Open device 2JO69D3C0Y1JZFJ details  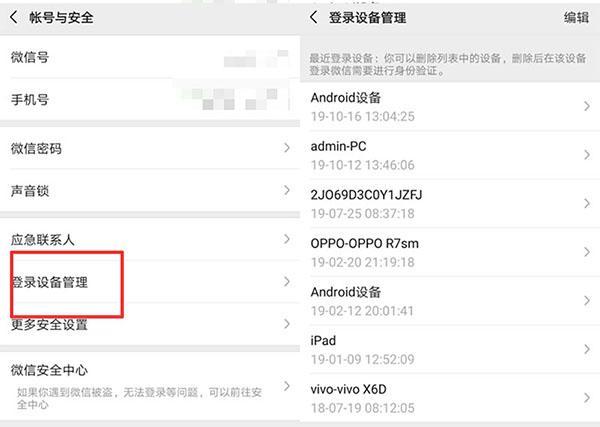[x=450, y=204]
